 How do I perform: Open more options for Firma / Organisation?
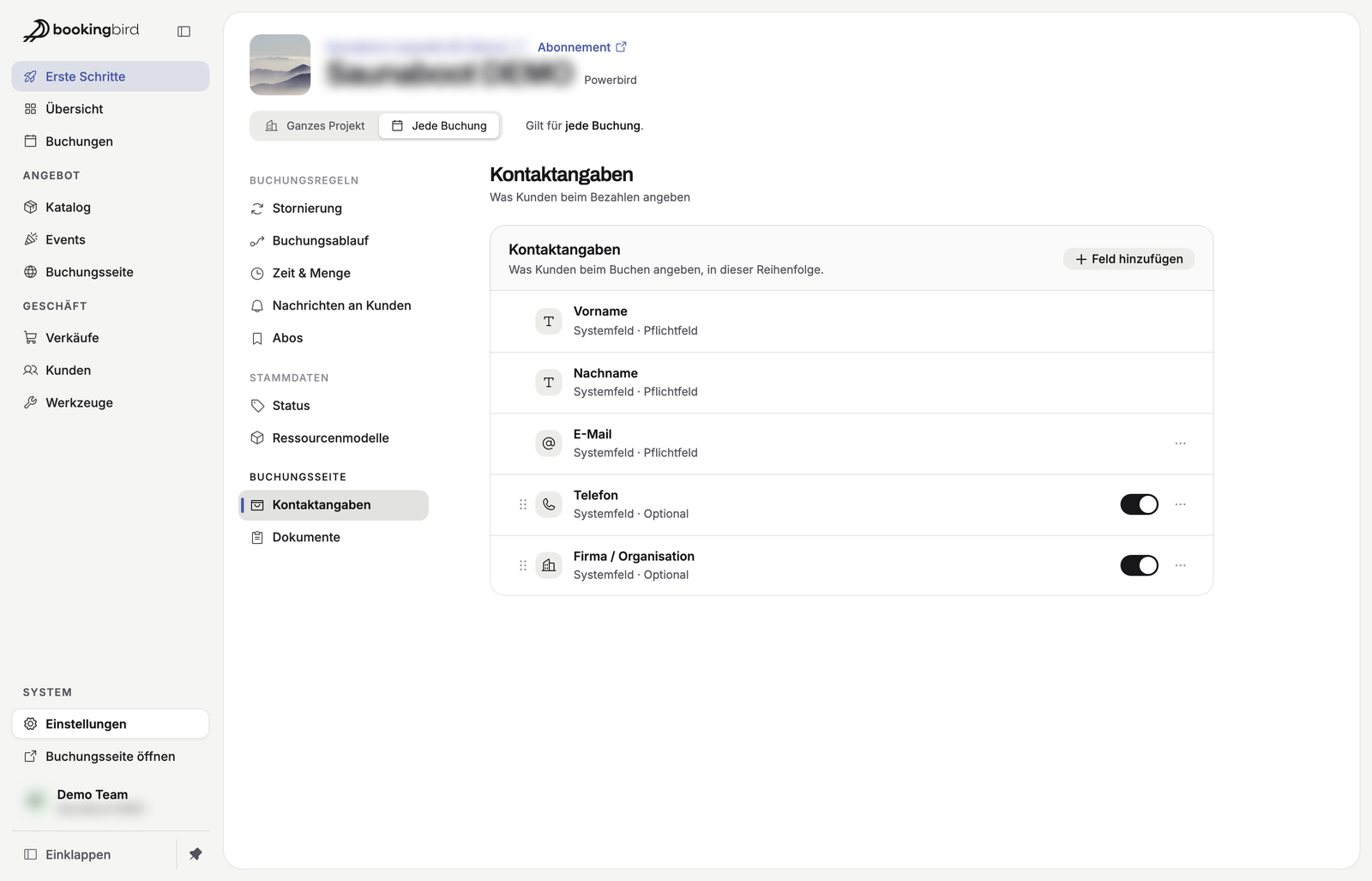pos(1180,565)
